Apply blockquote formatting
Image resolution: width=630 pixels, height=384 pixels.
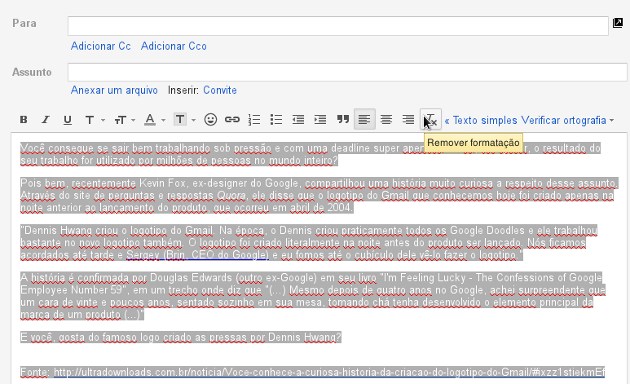pyautogui.click(x=342, y=119)
